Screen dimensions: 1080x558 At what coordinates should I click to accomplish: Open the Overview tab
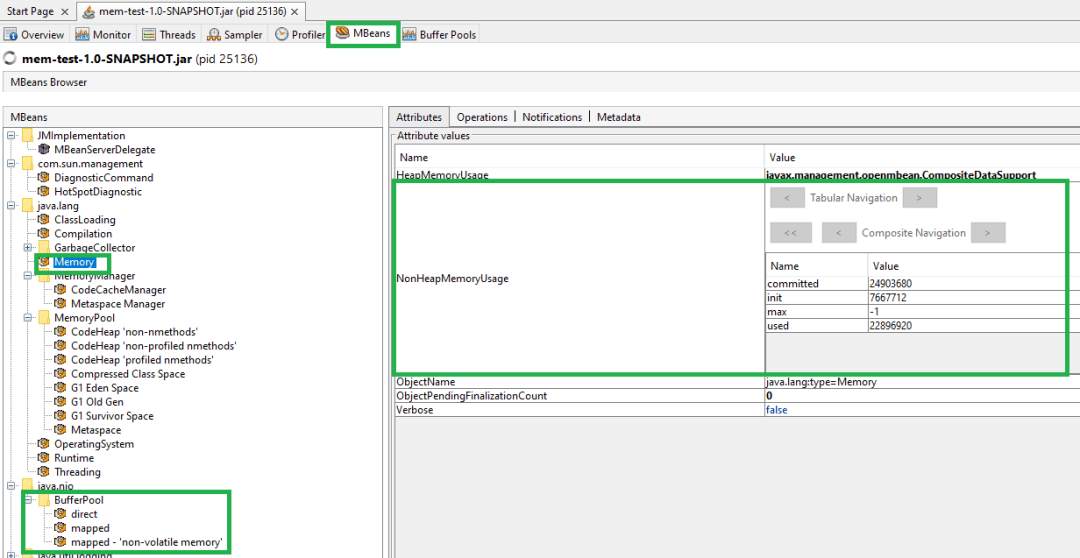tap(35, 34)
